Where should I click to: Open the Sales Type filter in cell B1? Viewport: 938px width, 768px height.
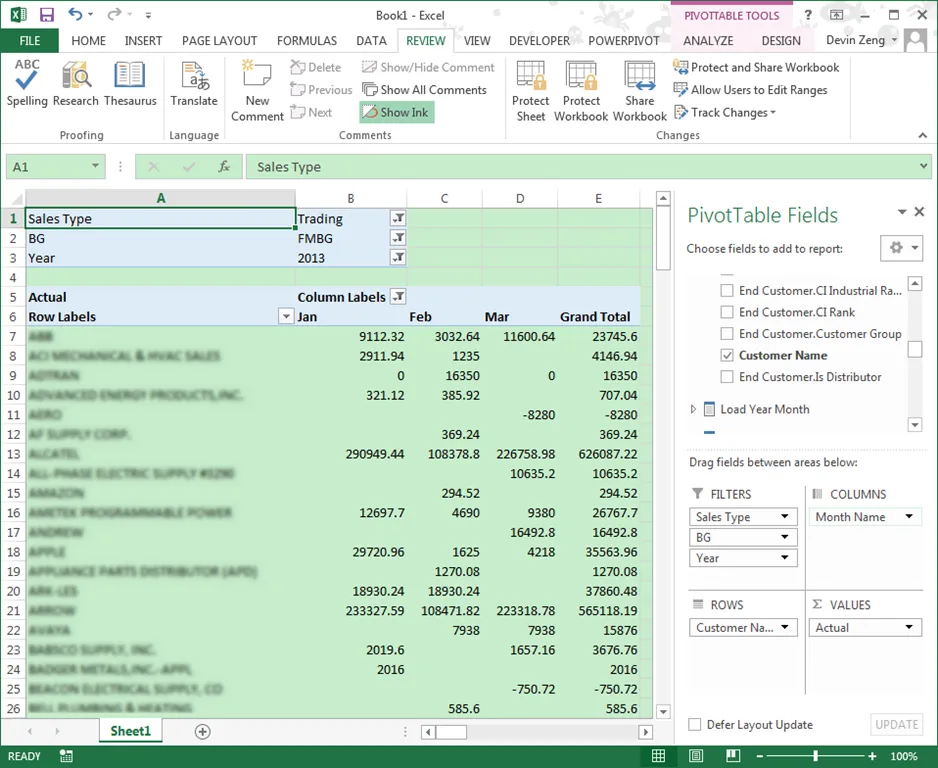(398, 218)
